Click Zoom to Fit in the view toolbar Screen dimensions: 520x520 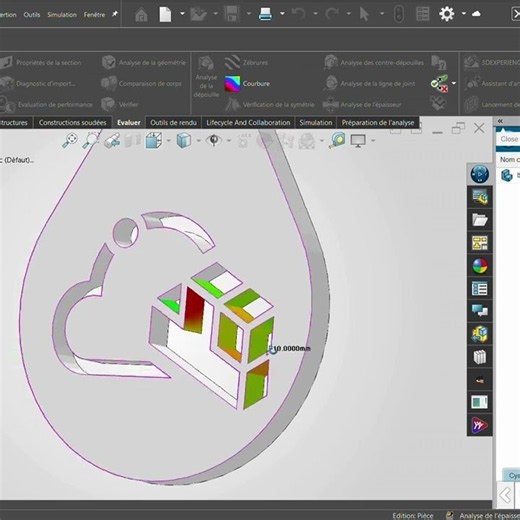tap(70, 140)
